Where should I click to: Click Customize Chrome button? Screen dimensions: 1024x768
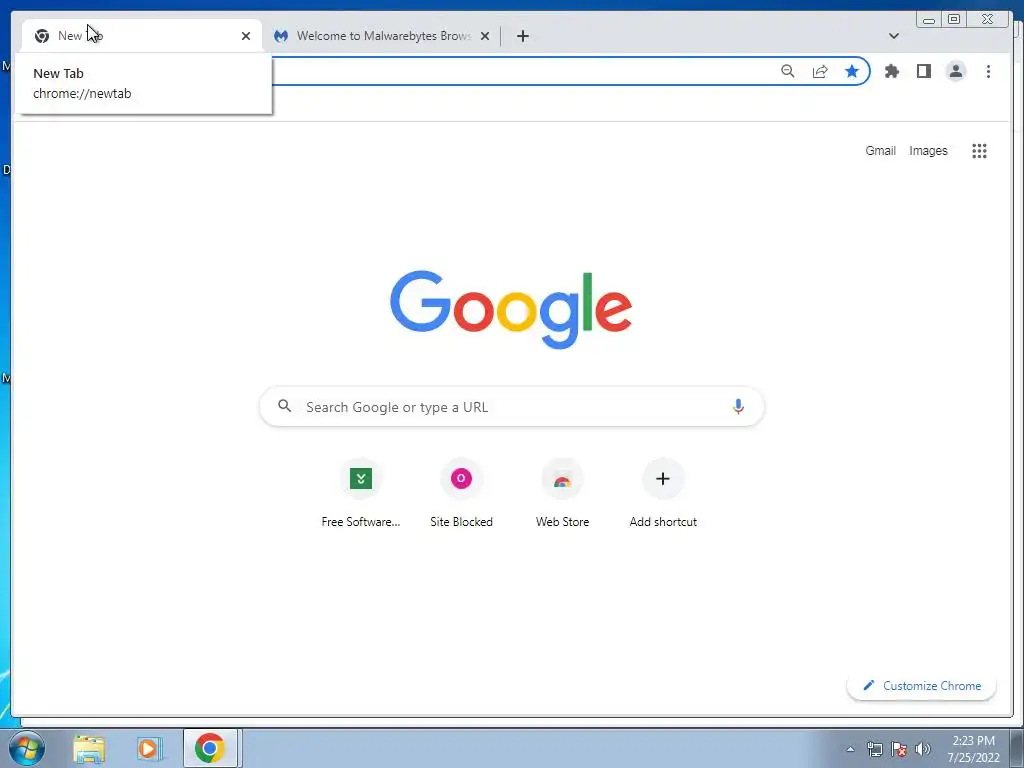[x=921, y=686]
